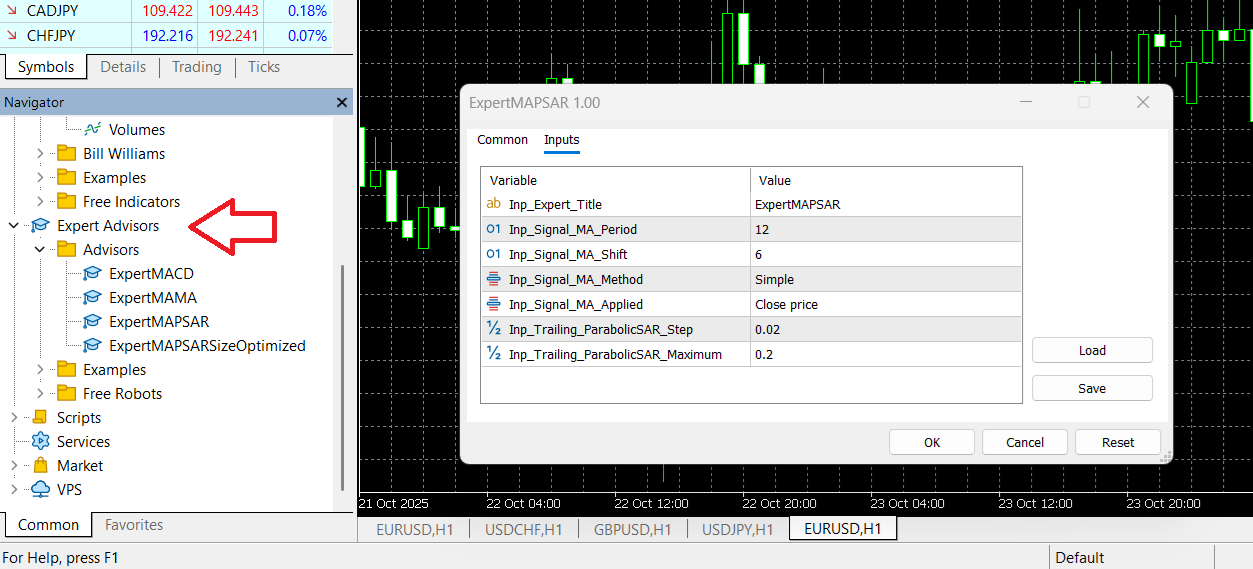
Task: Open the Trading tab
Action: [196, 67]
